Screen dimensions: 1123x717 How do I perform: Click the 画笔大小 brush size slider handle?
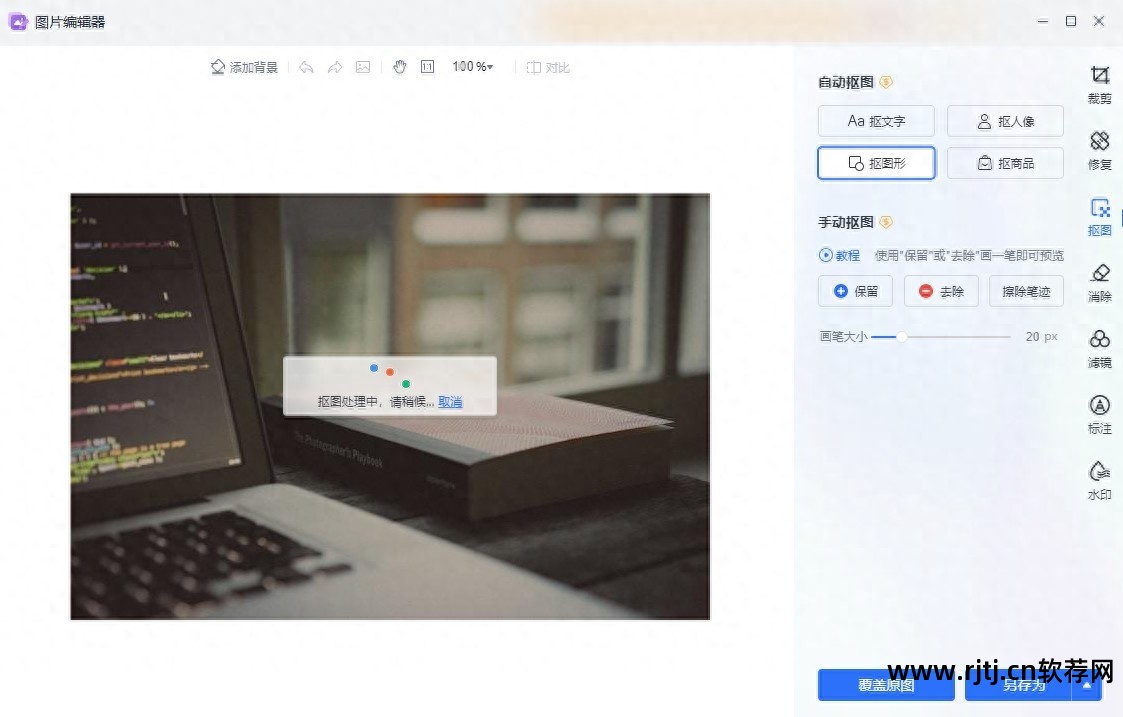pyautogui.click(x=902, y=337)
